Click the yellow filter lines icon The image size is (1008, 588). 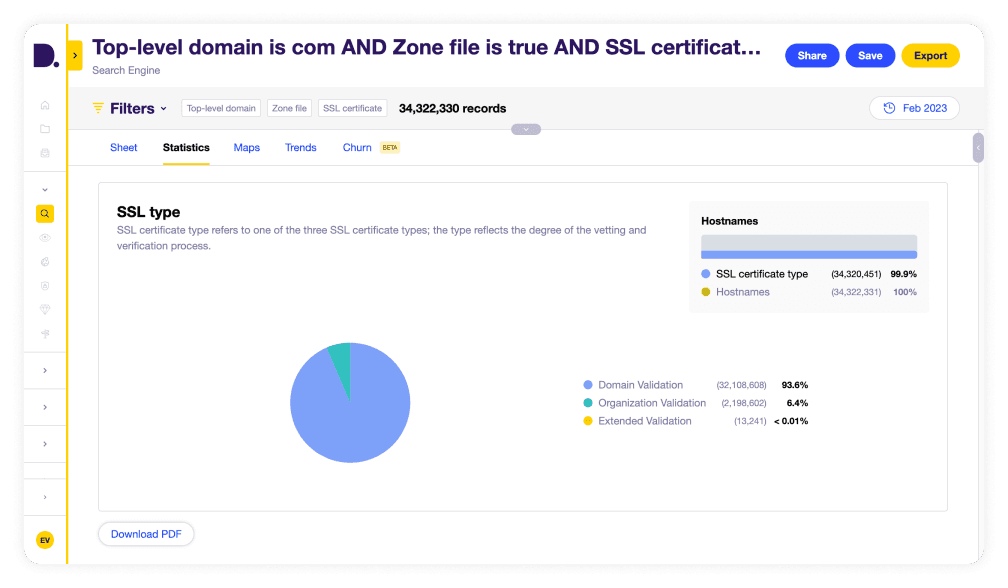pos(98,108)
